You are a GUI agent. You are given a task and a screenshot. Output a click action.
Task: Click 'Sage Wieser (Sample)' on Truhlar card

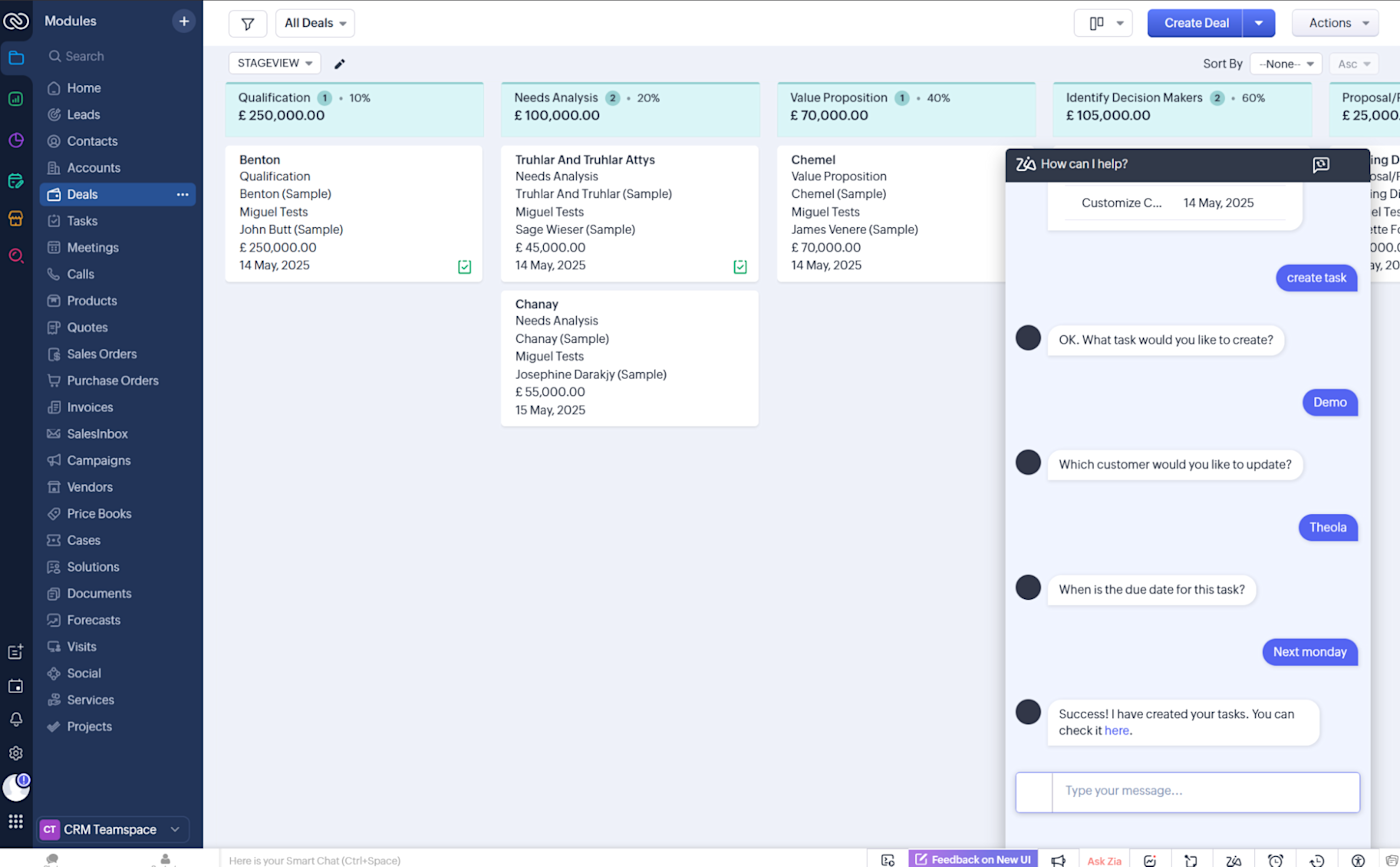click(577, 230)
